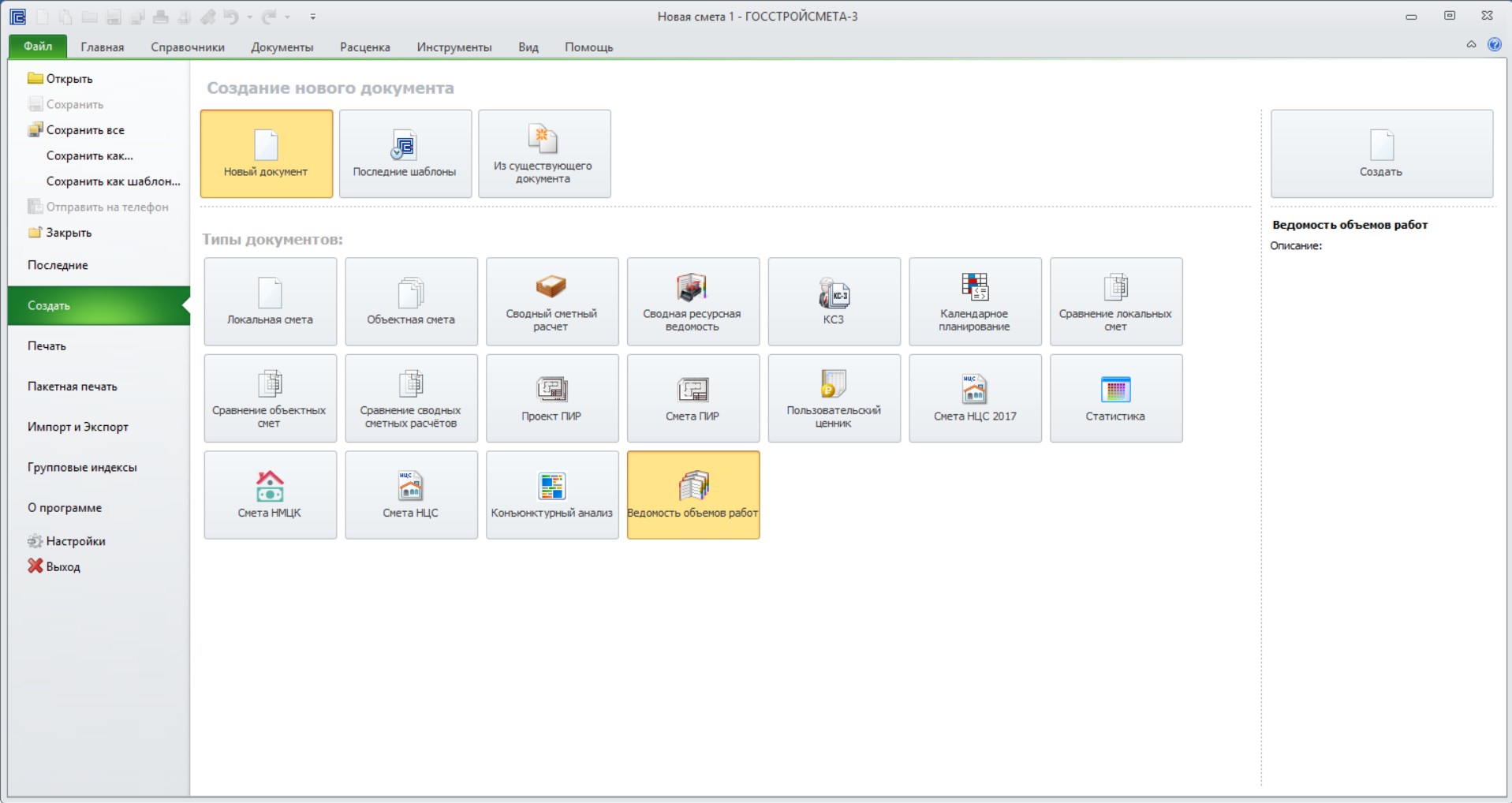Select Пользовательский ценник tile
Image resolution: width=1512 pixels, height=803 pixels.
(x=834, y=398)
